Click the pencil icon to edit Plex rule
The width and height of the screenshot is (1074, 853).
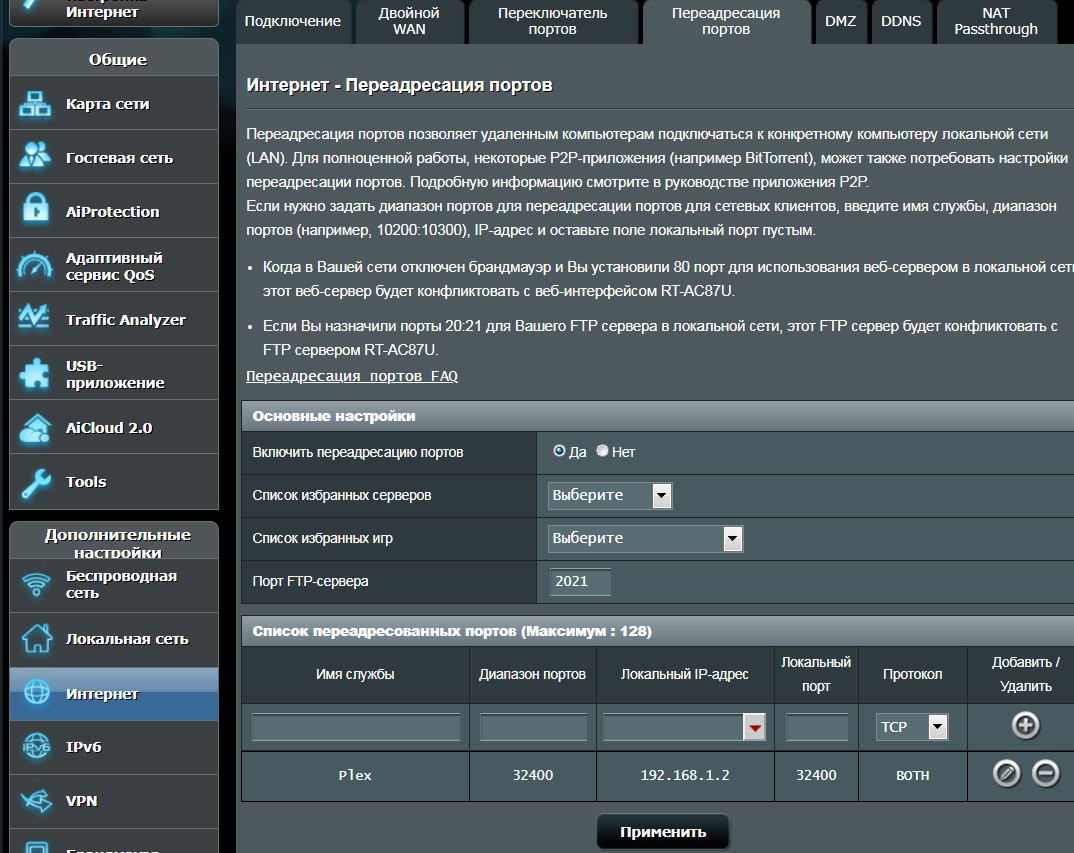1006,774
